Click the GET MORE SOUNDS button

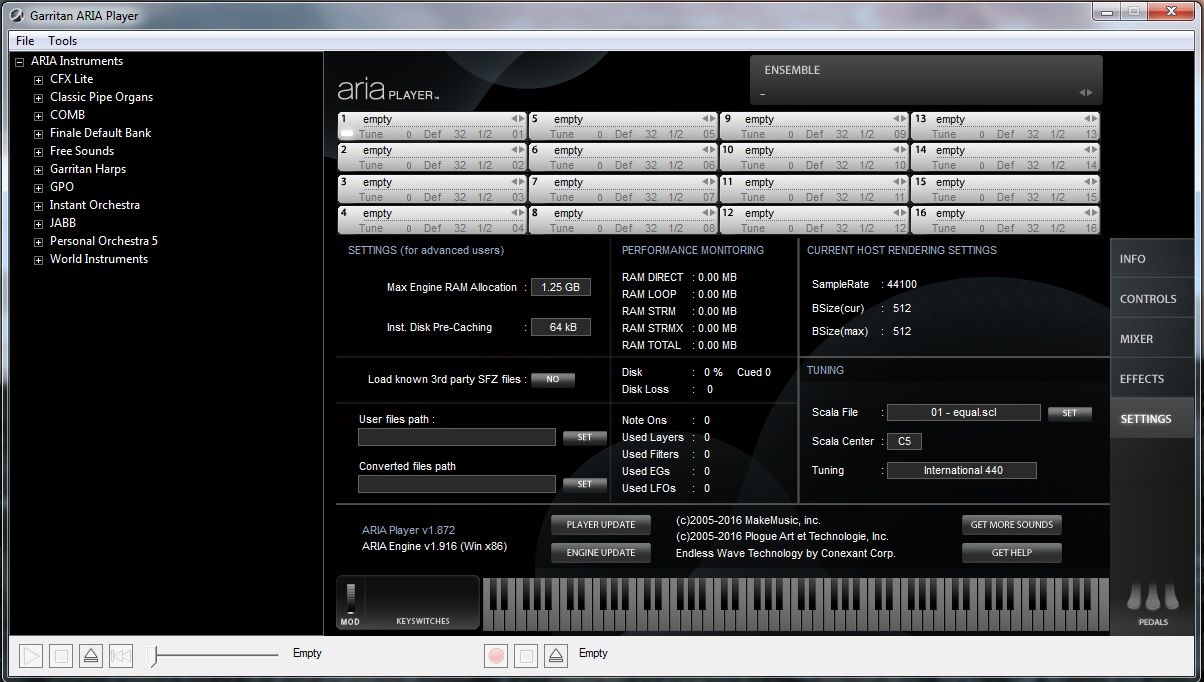coord(1012,525)
